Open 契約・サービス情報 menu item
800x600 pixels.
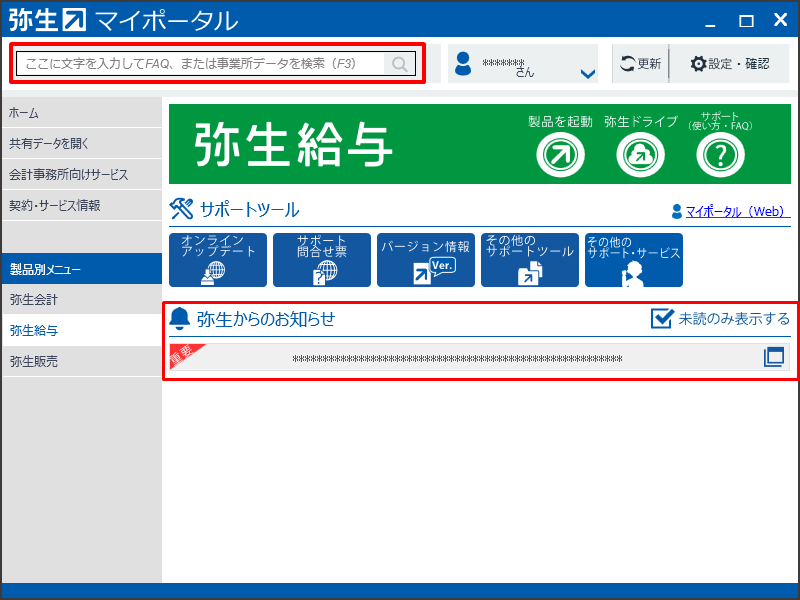(x=82, y=206)
